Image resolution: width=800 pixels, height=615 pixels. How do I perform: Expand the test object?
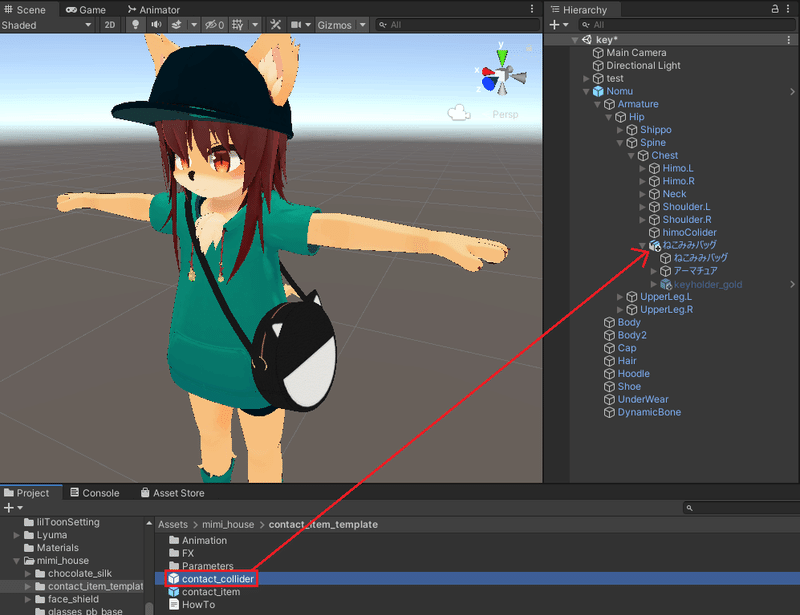pos(586,79)
